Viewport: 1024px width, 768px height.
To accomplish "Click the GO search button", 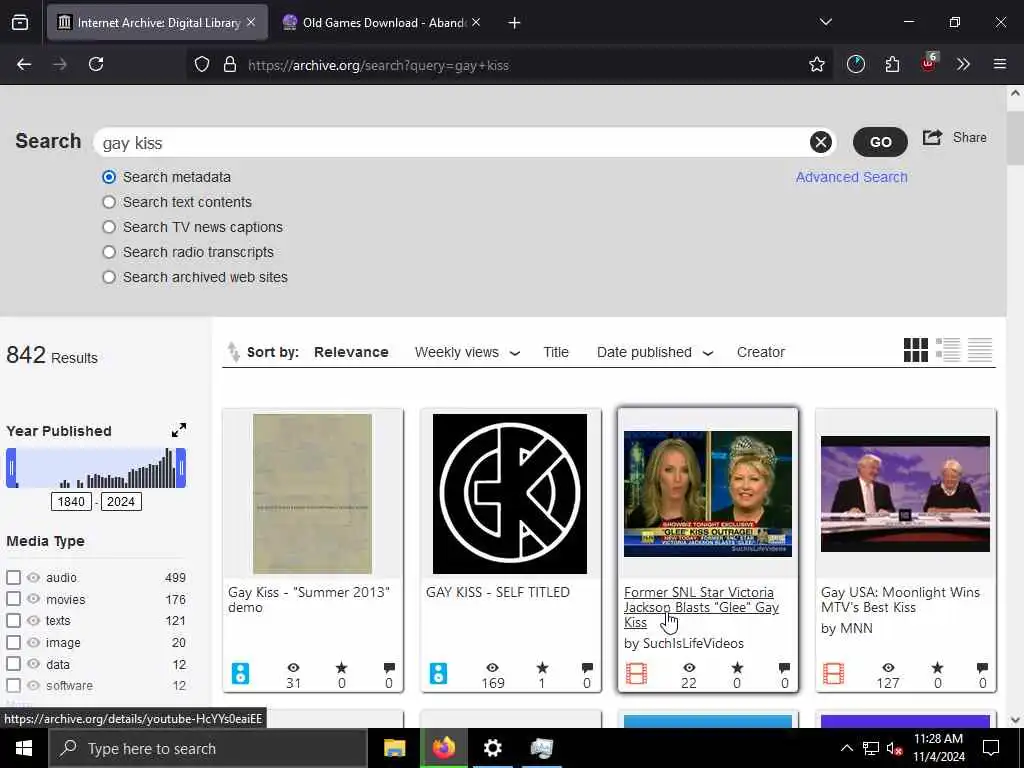I will tap(880, 142).
